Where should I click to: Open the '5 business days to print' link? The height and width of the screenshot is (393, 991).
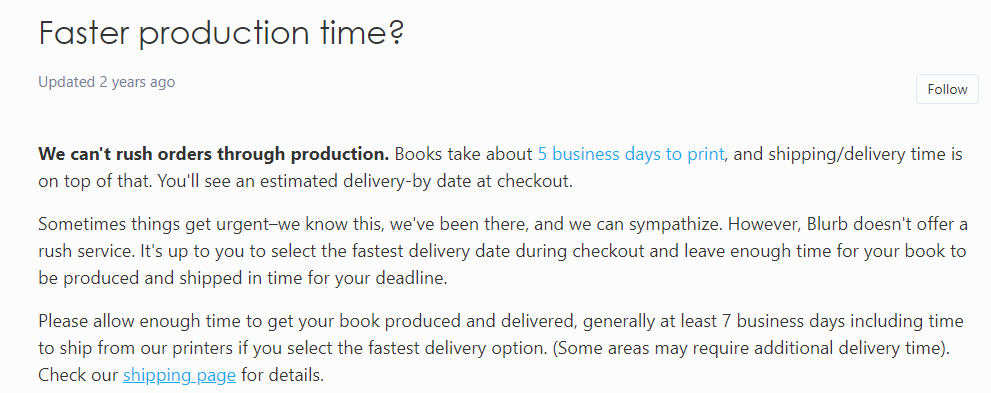point(631,154)
